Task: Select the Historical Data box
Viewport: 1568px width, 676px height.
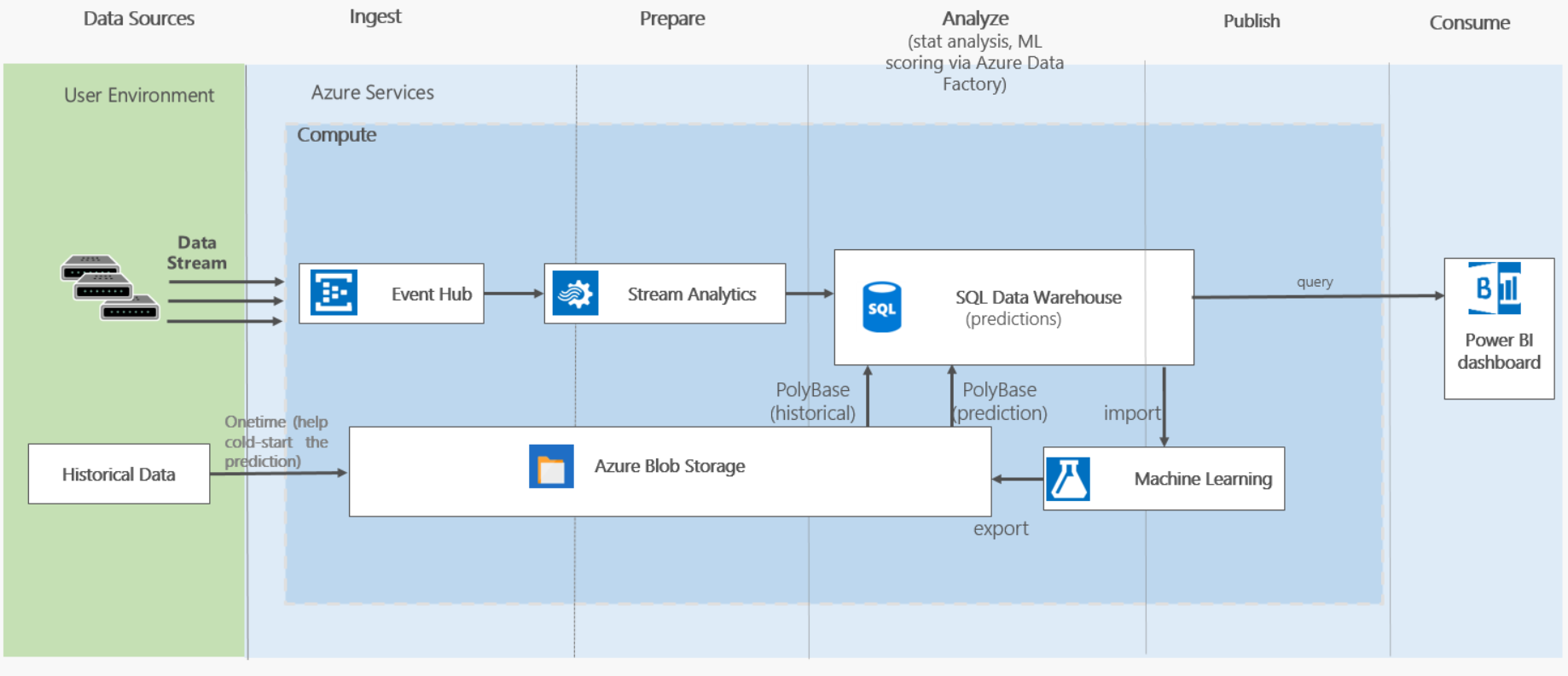Action: [x=119, y=474]
